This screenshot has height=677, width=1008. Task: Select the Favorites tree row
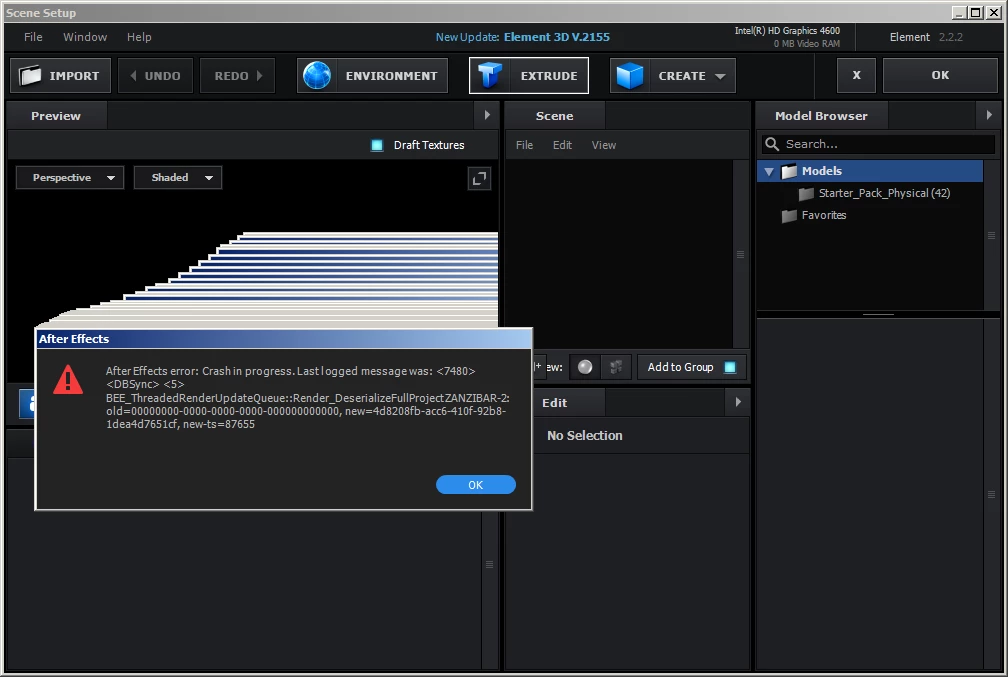(x=870, y=215)
